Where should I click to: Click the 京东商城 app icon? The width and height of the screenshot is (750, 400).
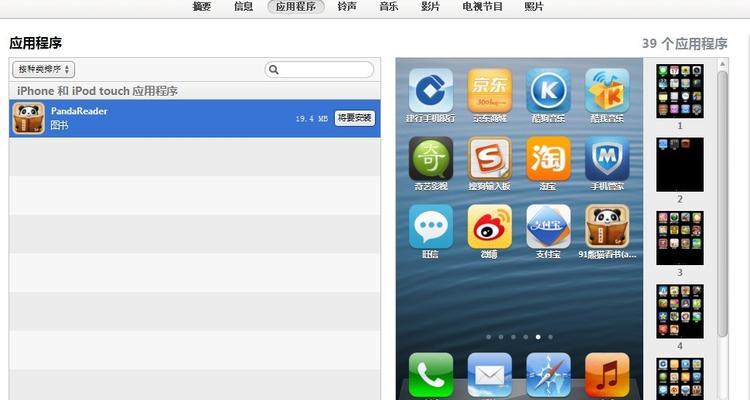click(489, 90)
